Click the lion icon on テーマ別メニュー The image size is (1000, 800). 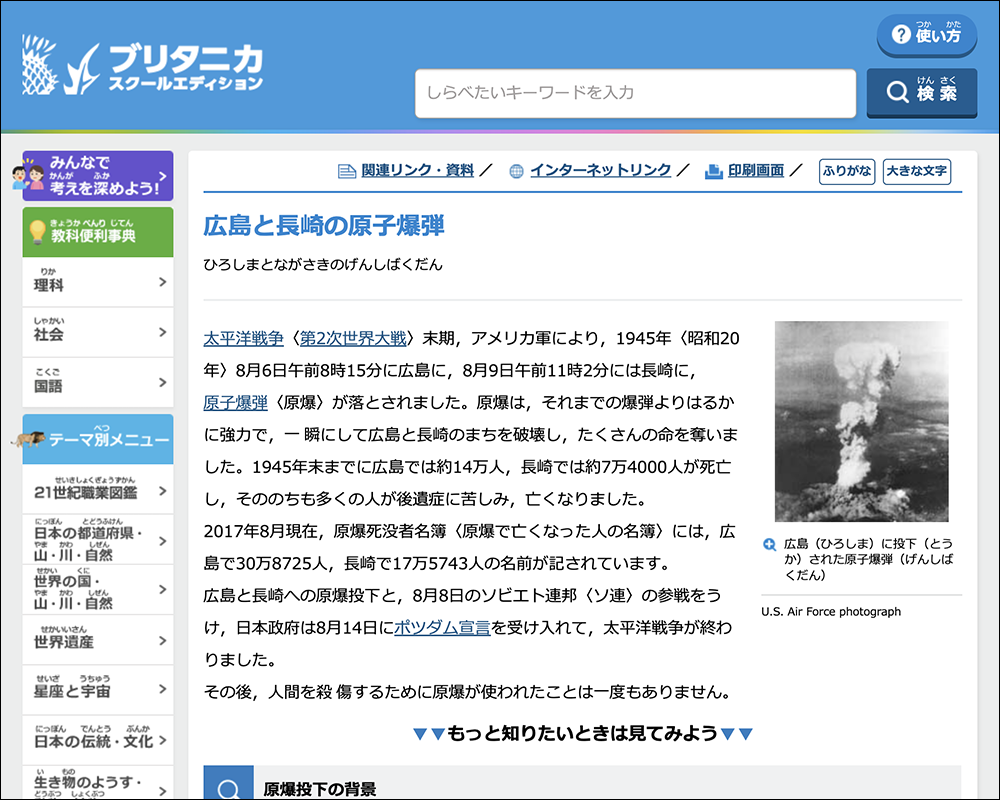[x=28, y=439]
